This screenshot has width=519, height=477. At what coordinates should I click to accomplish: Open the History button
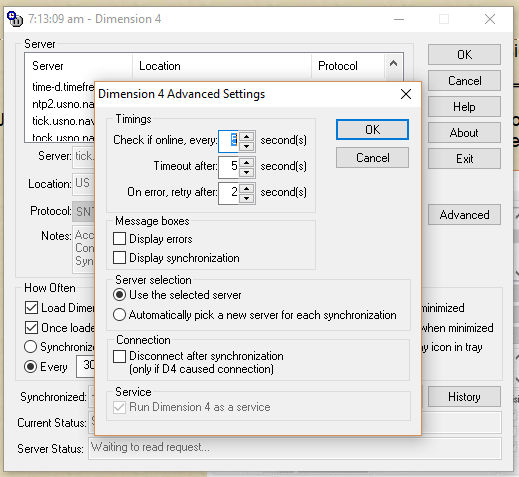pyautogui.click(x=464, y=396)
